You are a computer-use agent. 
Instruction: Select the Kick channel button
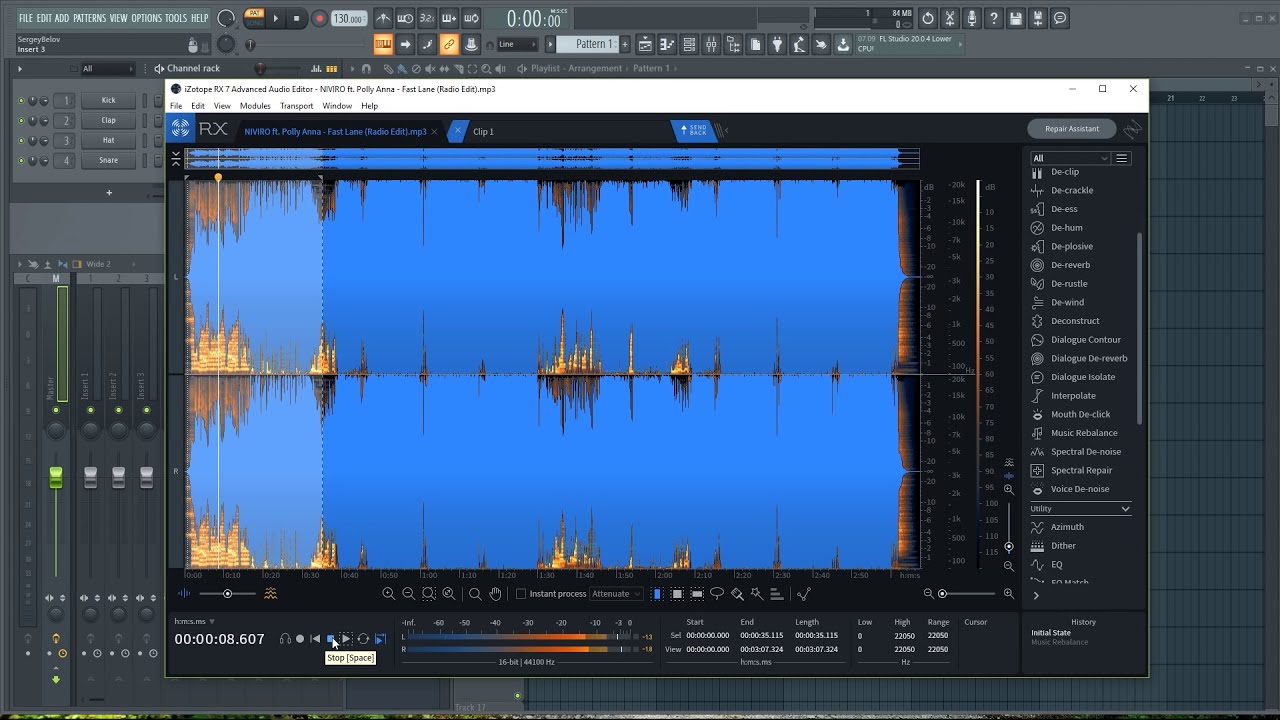[x=108, y=100]
